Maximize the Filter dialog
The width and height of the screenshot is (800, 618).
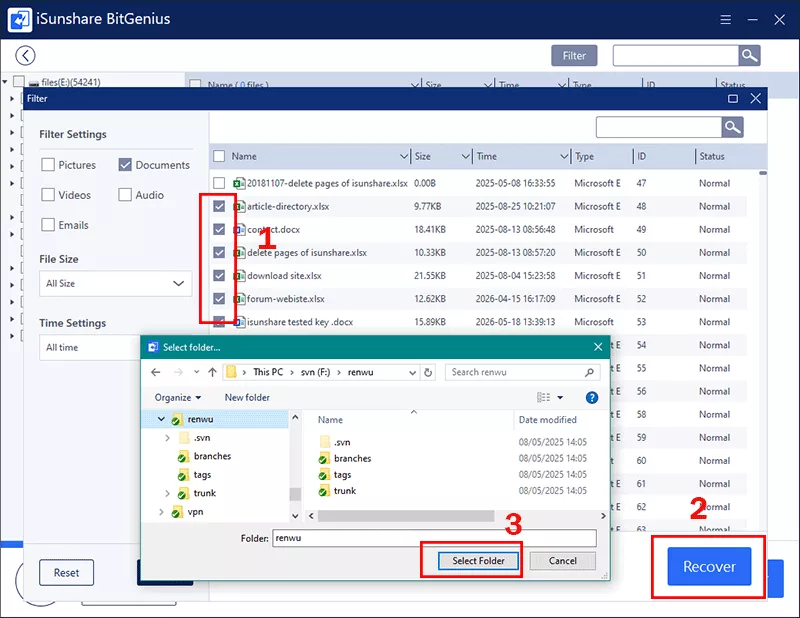[733, 98]
